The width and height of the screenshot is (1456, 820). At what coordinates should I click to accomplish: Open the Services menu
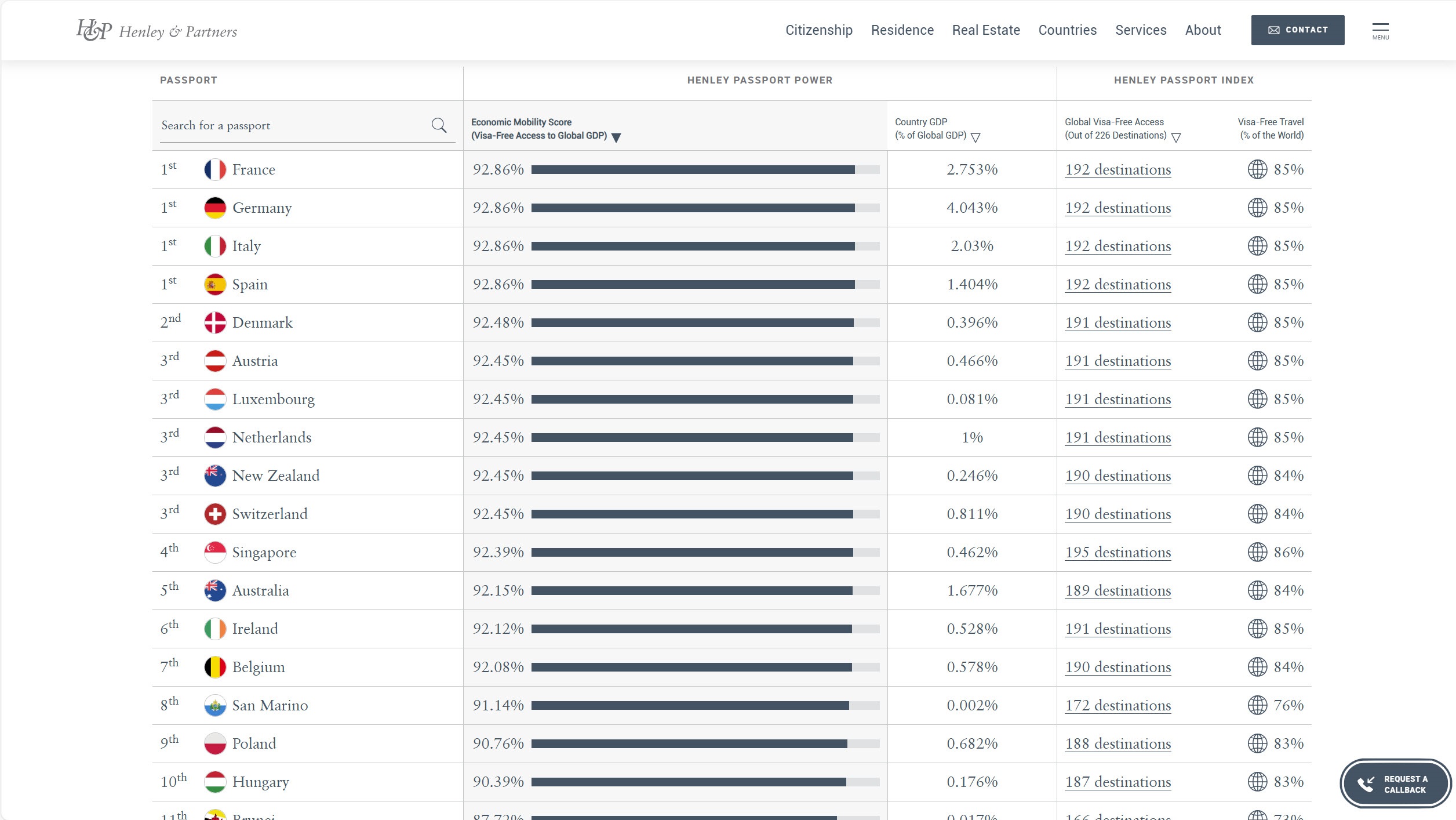pyautogui.click(x=1141, y=30)
